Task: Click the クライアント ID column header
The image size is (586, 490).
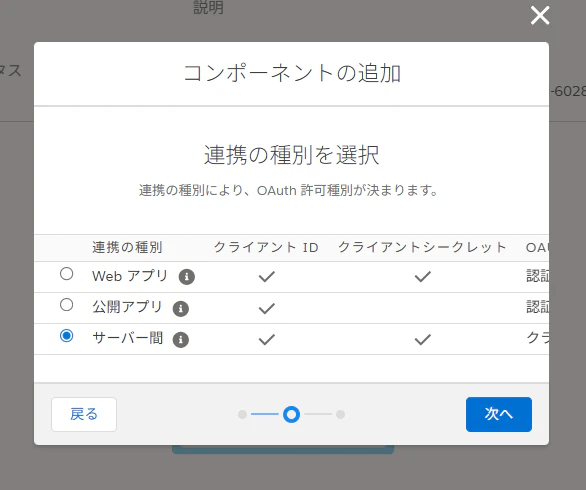Action: [266, 247]
